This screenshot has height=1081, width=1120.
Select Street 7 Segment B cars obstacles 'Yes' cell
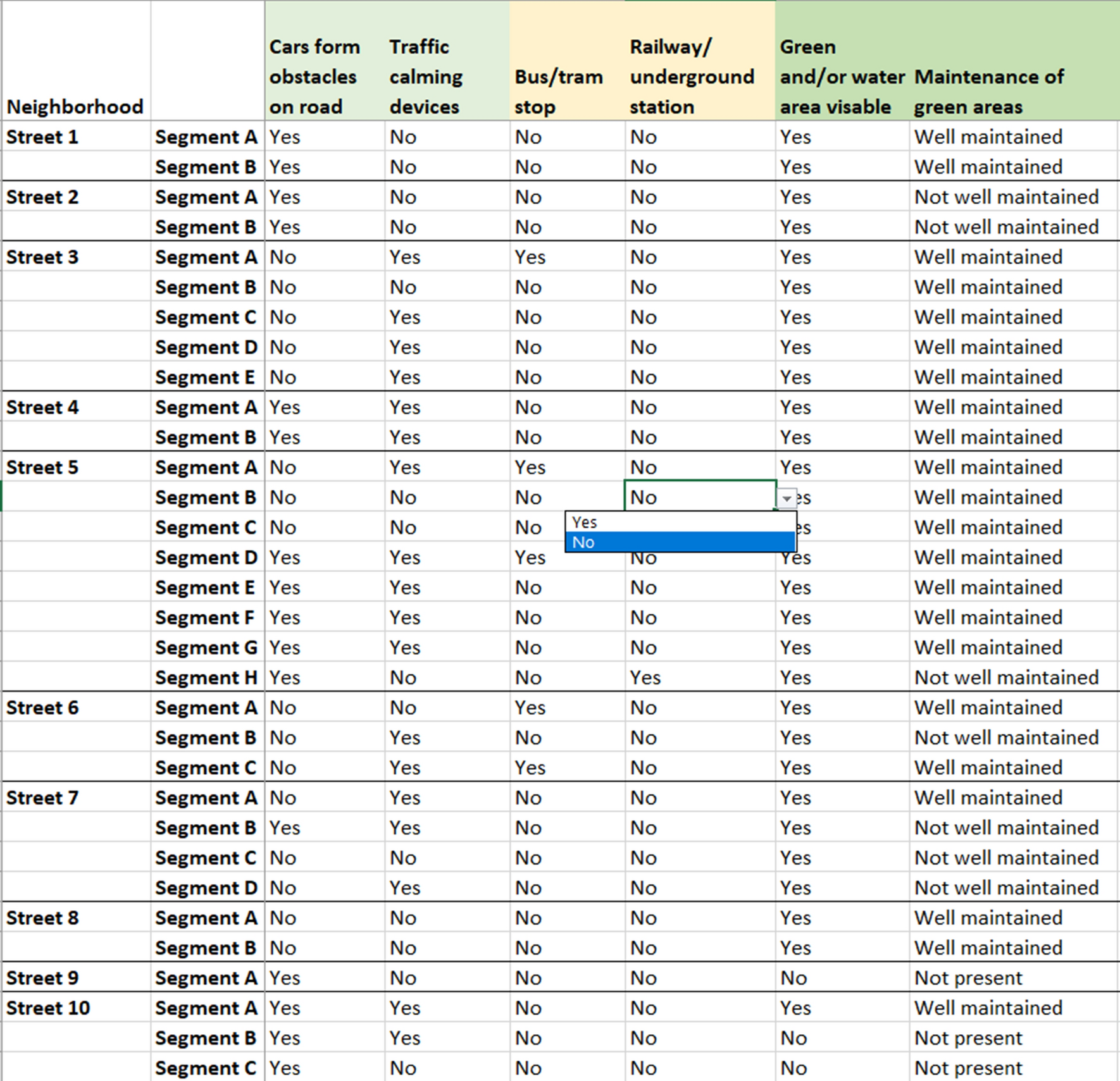(x=325, y=827)
